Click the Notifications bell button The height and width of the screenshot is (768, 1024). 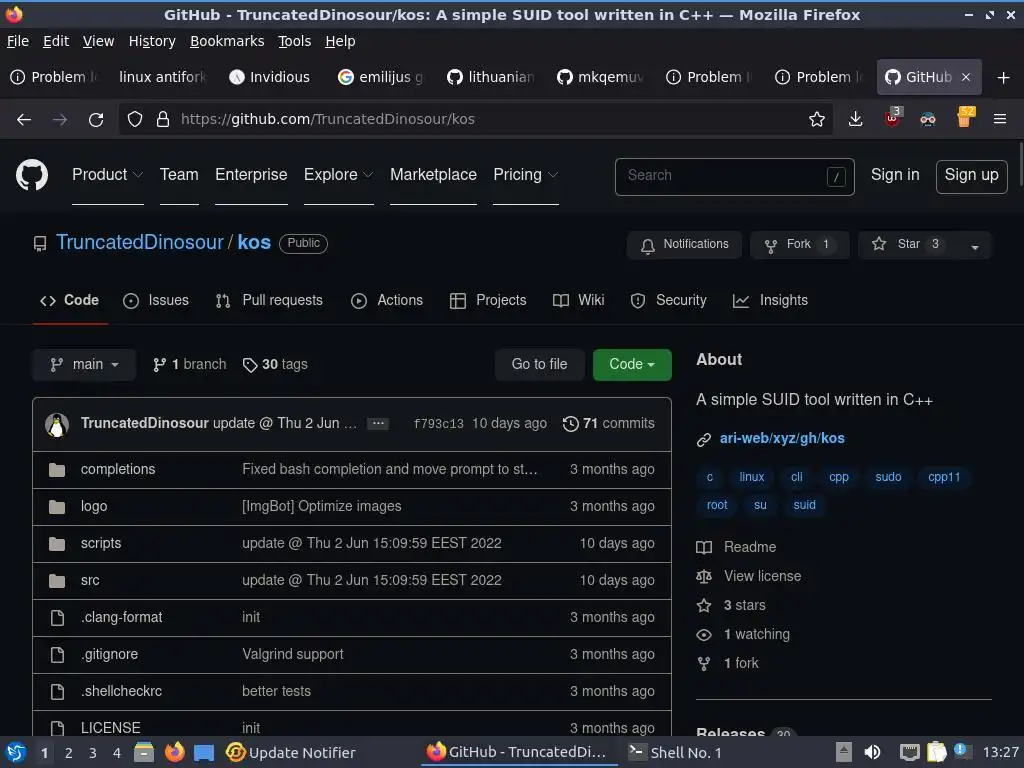pos(684,245)
